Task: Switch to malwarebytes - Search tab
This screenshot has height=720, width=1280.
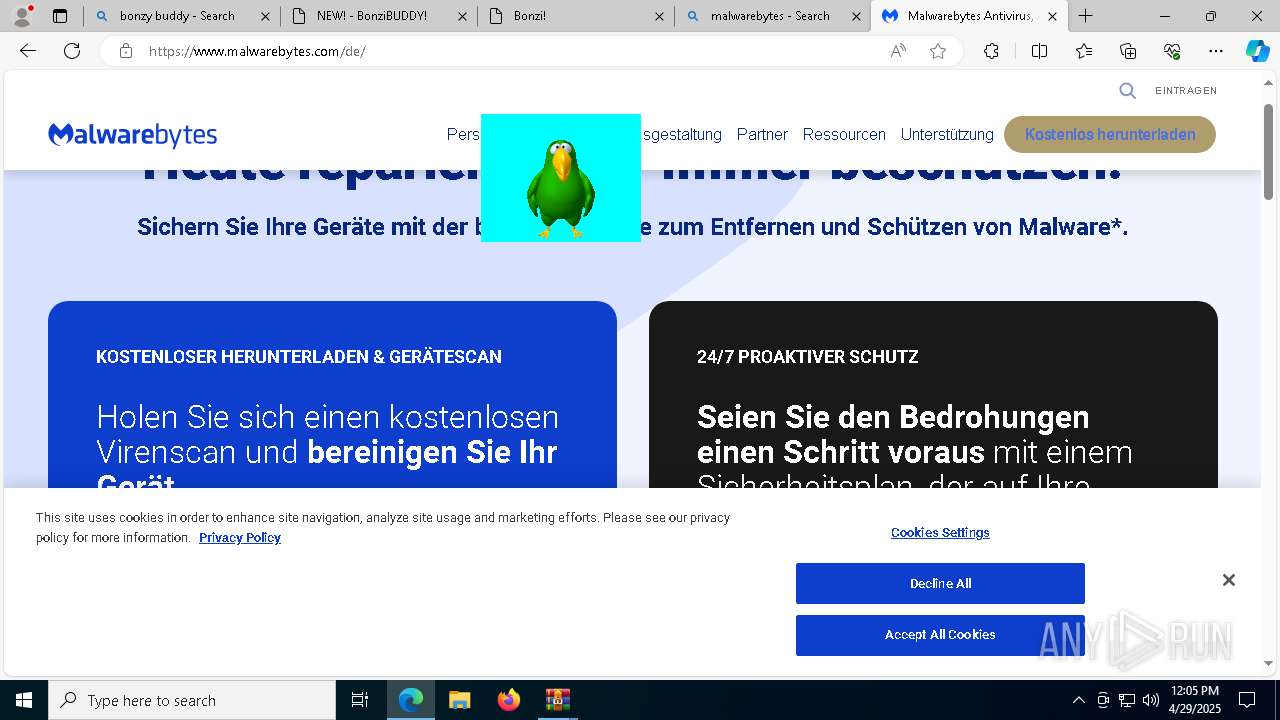Action: click(770, 16)
